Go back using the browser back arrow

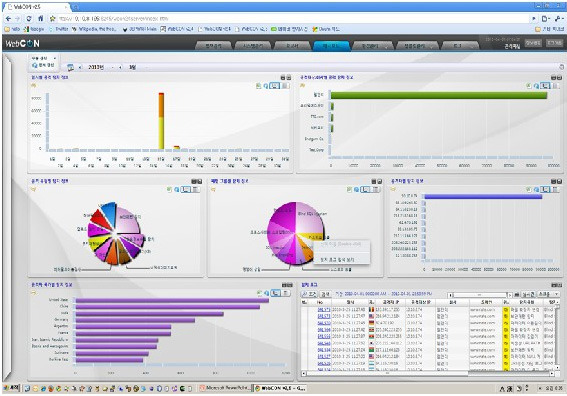[9, 18]
